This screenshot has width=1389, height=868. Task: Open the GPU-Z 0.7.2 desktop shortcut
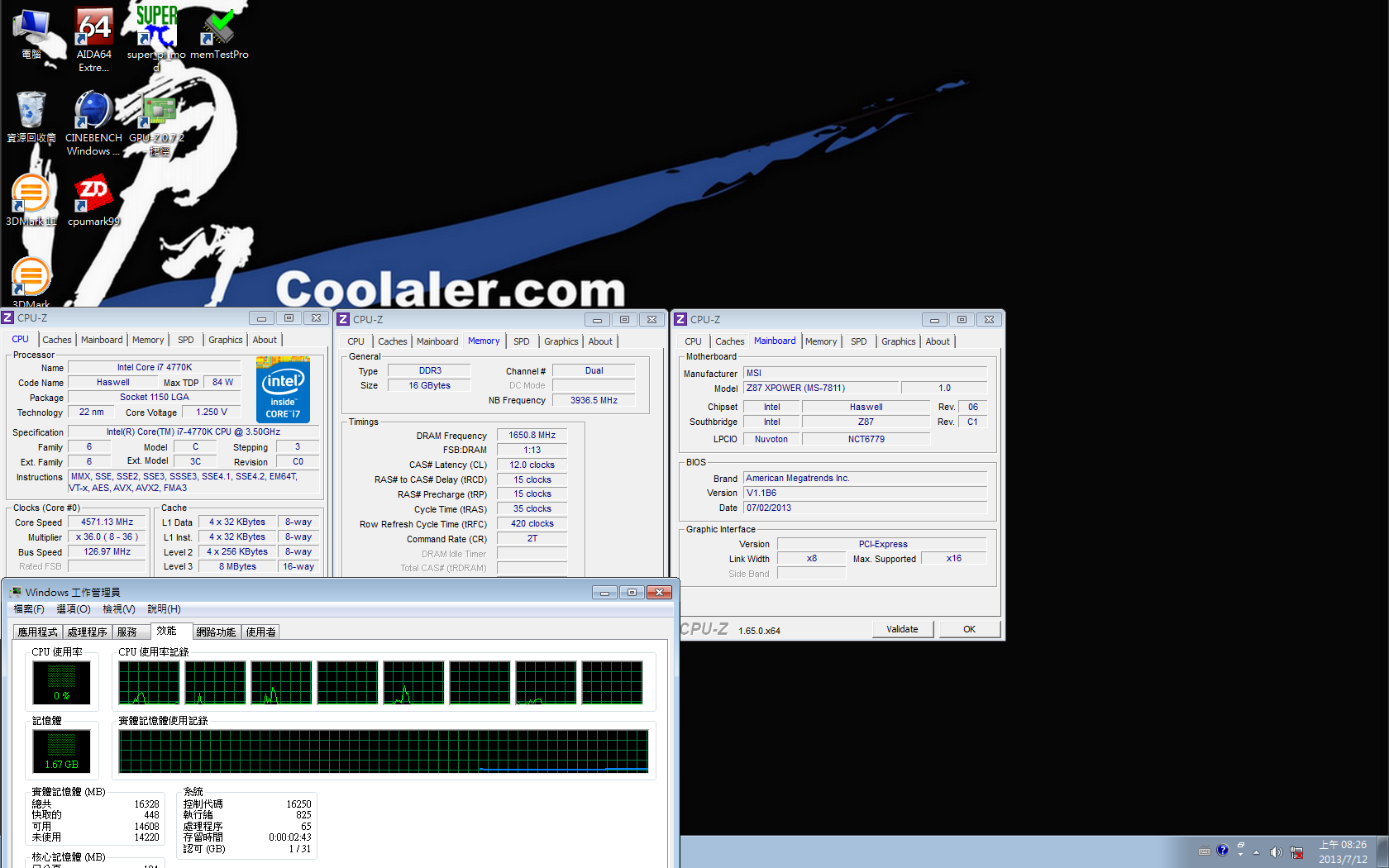click(157, 124)
